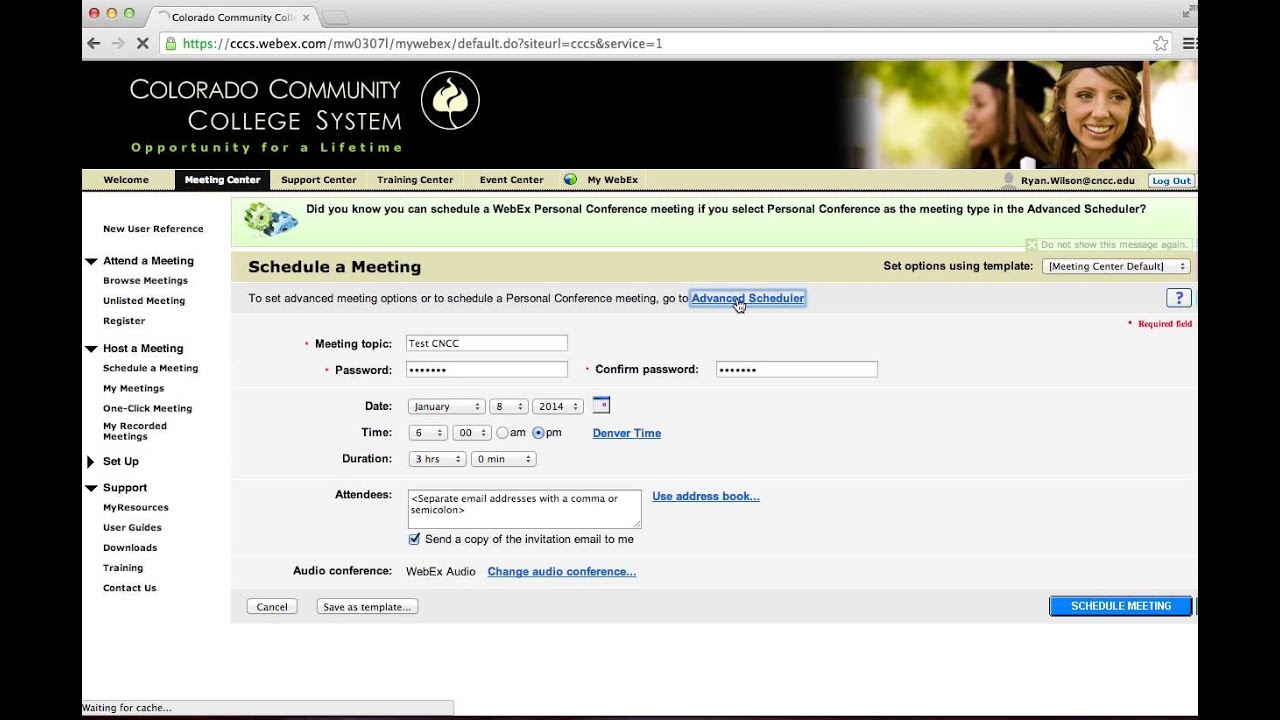Click the Advanced Scheduler link
This screenshot has height=720, width=1280.
pyautogui.click(x=748, y=298)
